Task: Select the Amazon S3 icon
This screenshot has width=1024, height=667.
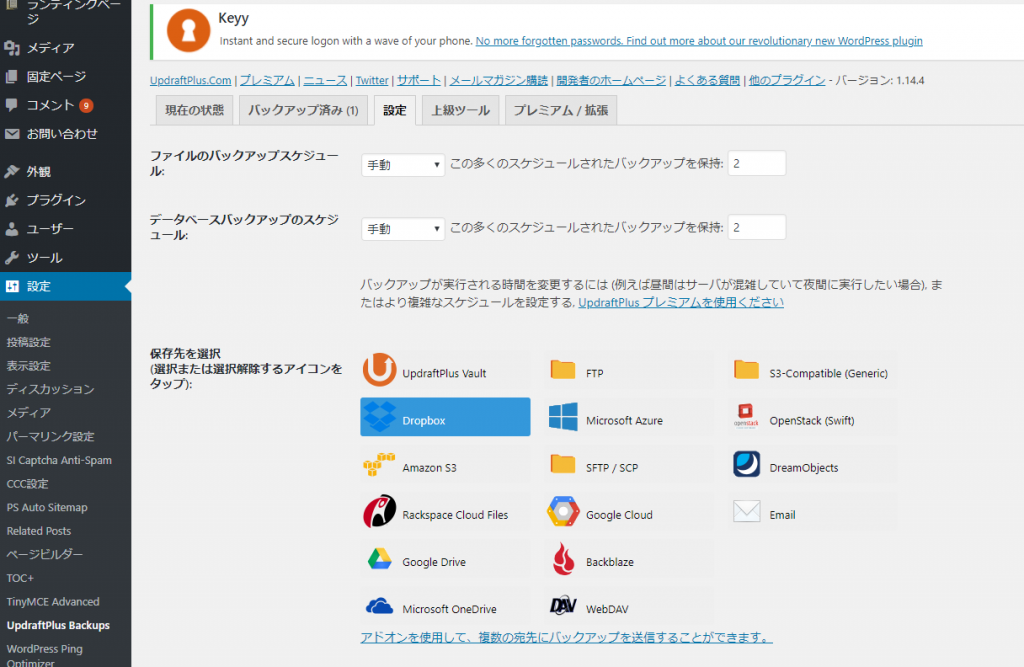Action: [379, 465]
